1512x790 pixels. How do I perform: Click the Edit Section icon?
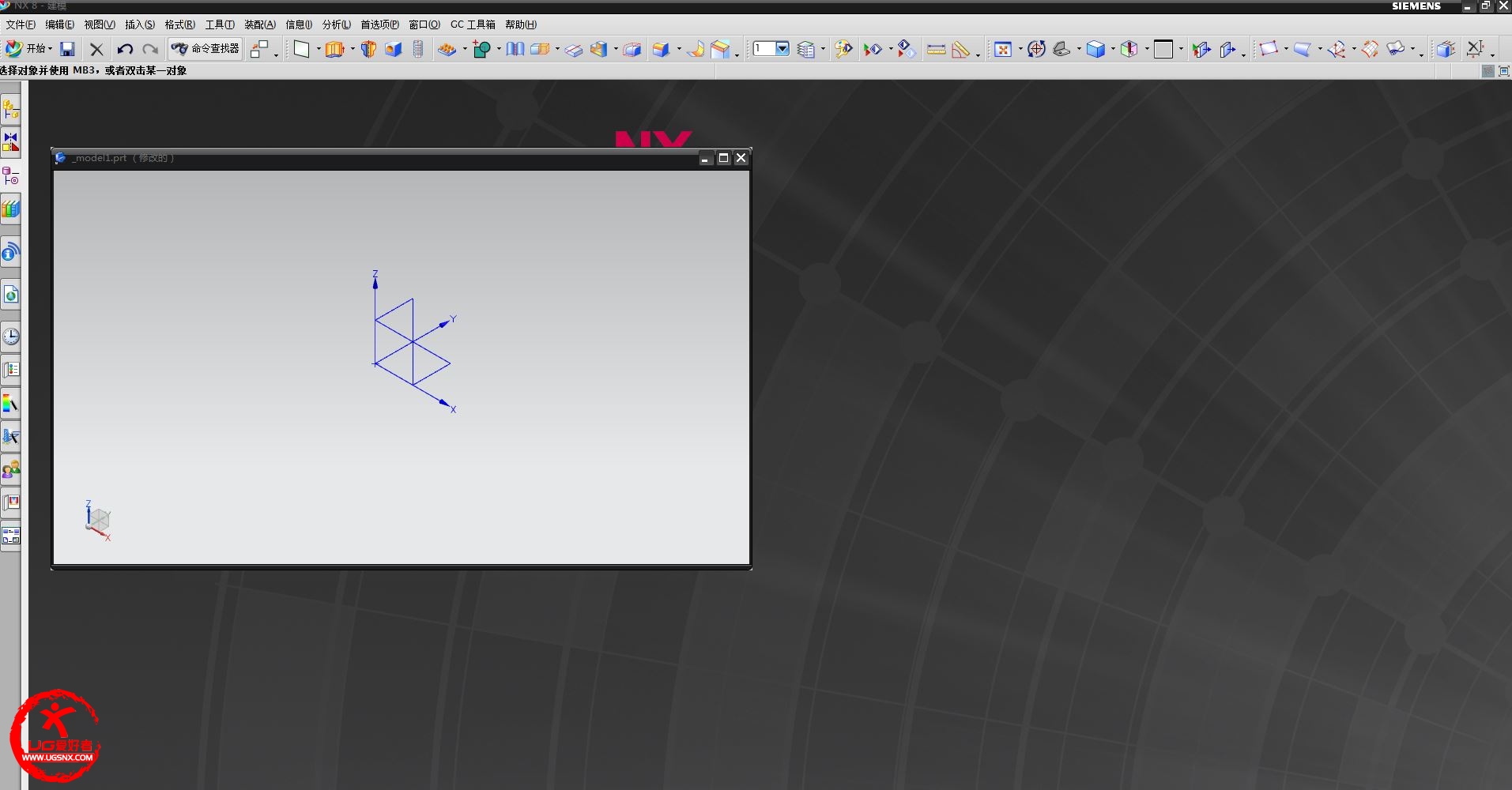1201,49
